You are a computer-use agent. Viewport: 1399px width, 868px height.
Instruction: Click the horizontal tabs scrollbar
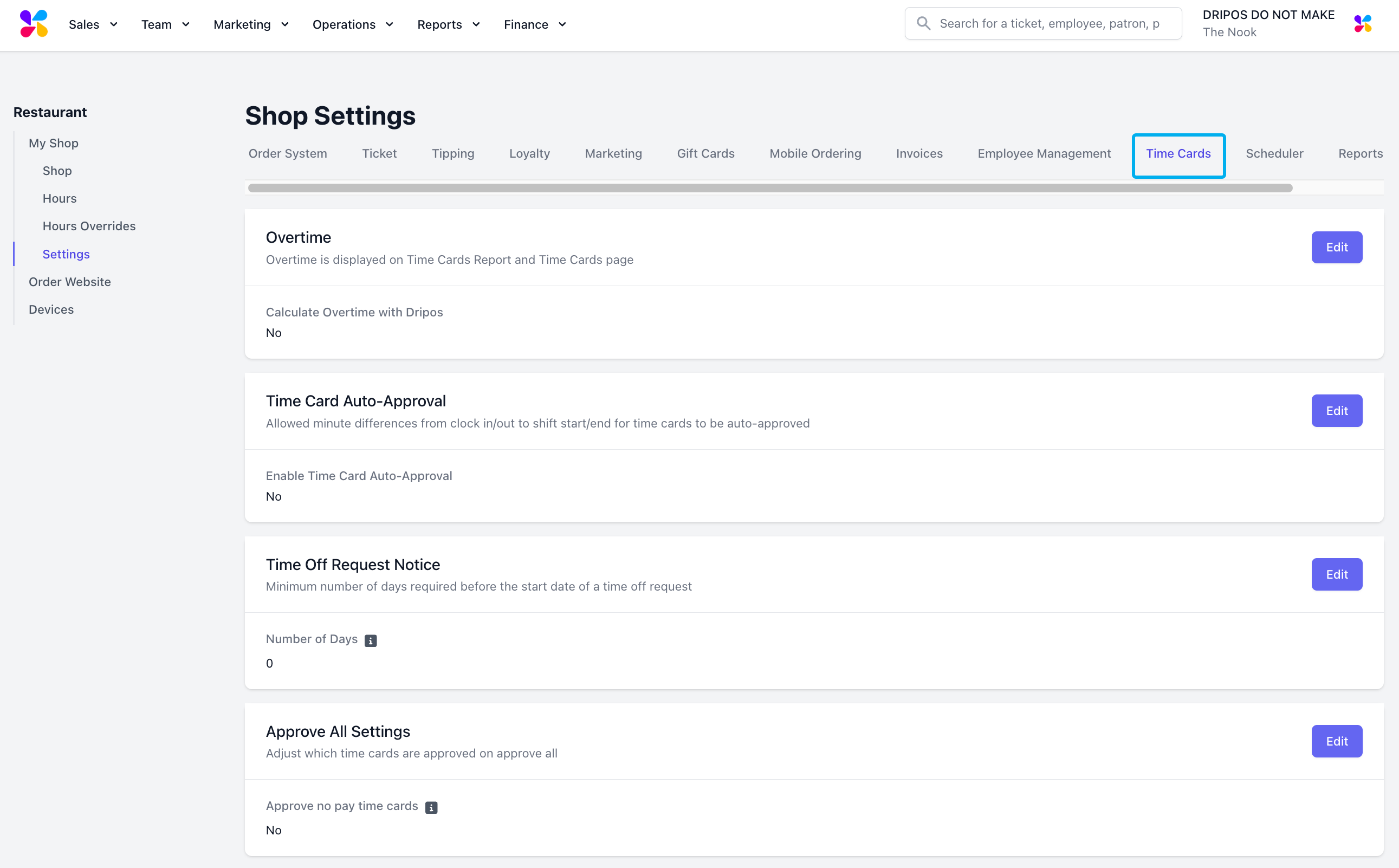click(x=769, y=189)
